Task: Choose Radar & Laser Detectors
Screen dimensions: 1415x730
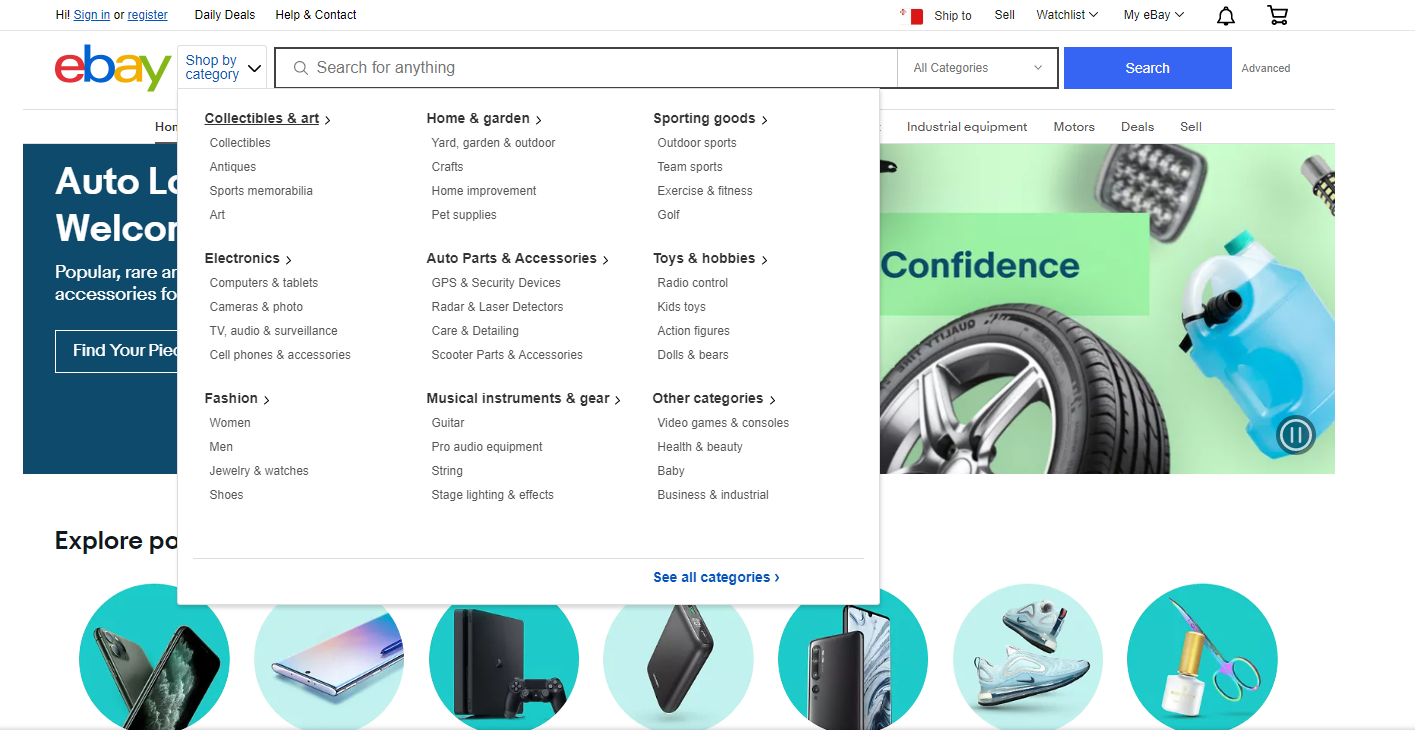Action: click(497, 307)
